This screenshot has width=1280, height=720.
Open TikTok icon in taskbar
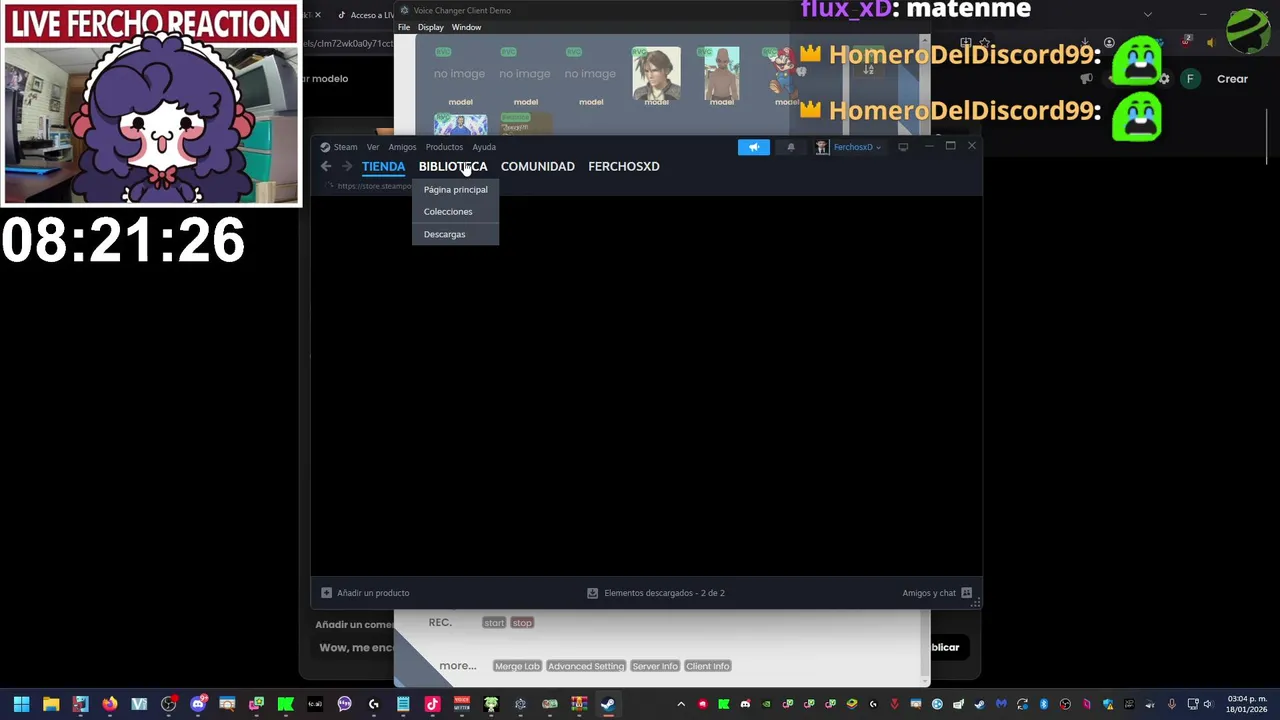(432, 704)
